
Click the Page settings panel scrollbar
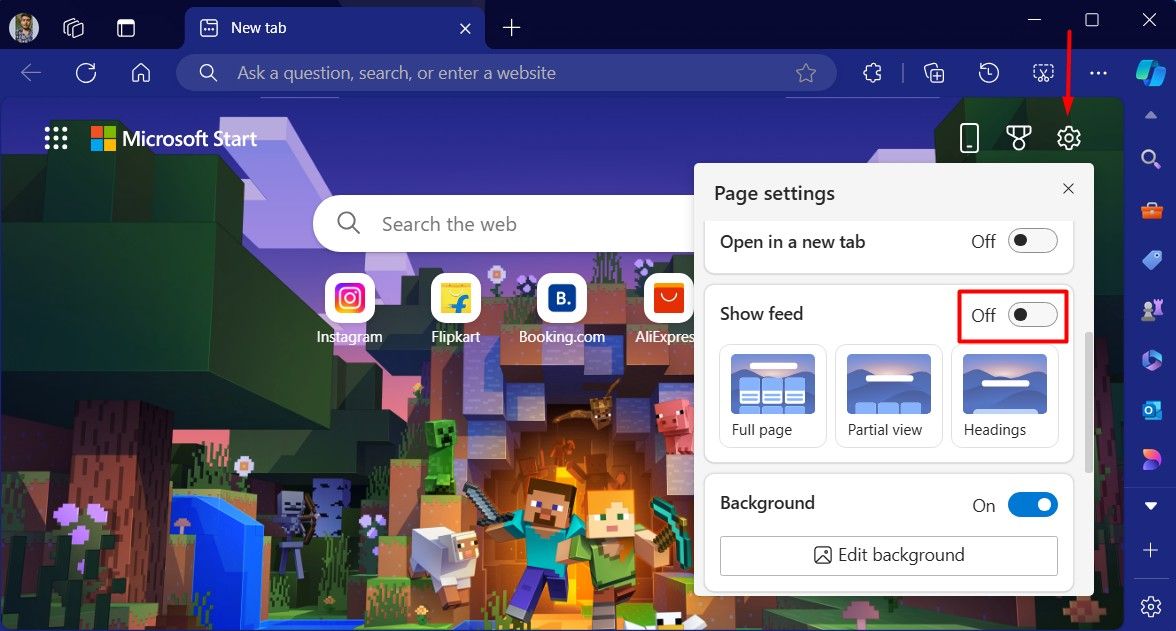(1089, 401)
